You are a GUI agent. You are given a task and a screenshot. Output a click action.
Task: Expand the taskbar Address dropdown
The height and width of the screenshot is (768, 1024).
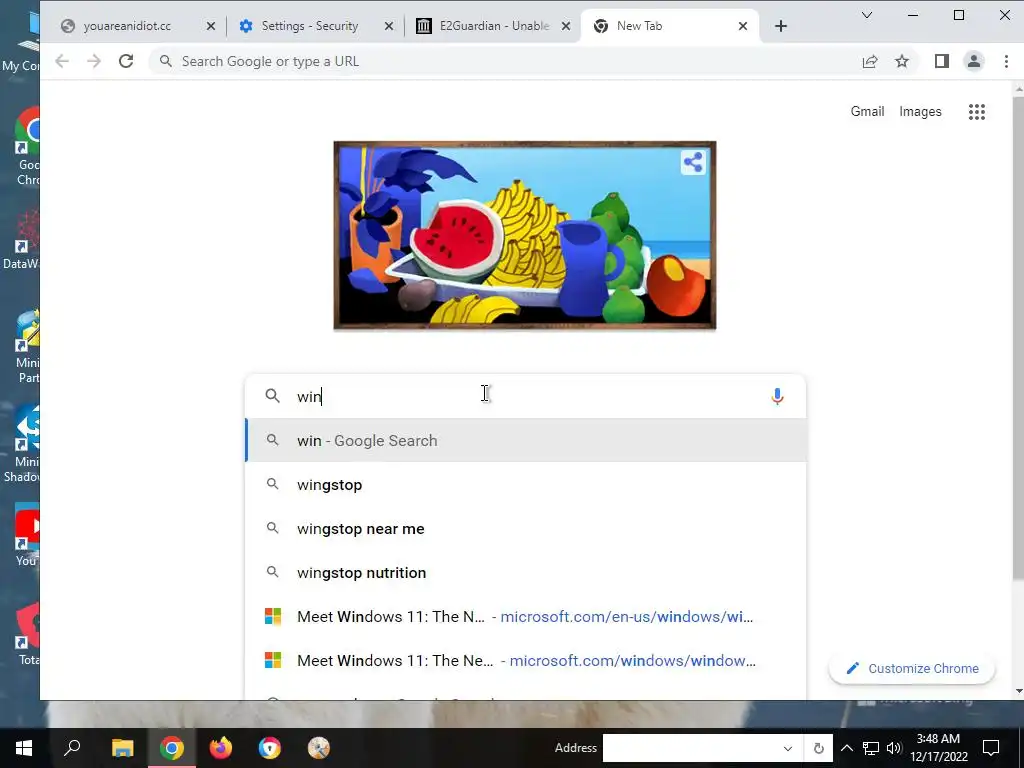pos(788,748)
